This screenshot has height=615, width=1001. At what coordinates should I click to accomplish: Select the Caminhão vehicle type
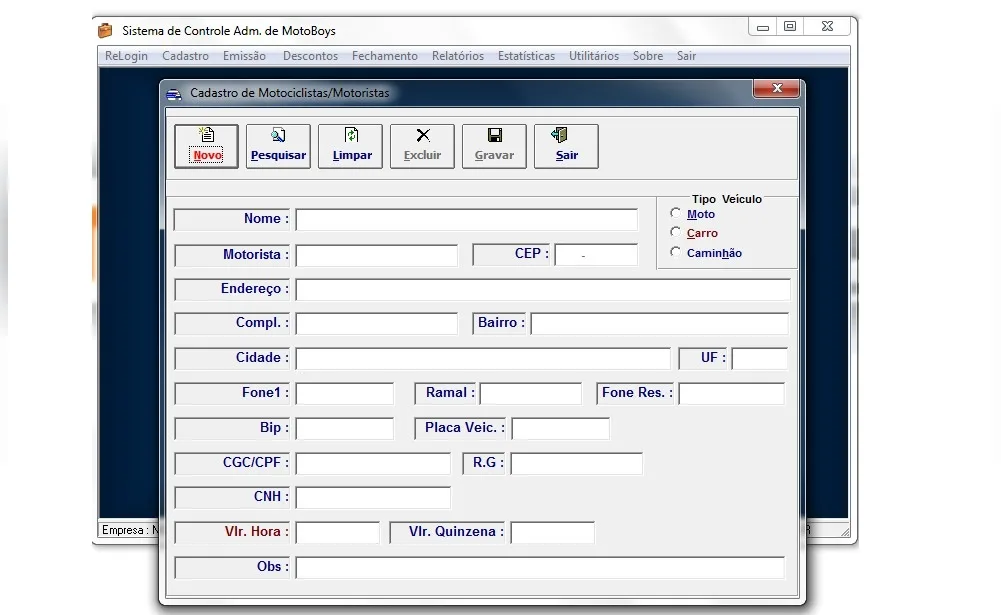tap(675, 252)
